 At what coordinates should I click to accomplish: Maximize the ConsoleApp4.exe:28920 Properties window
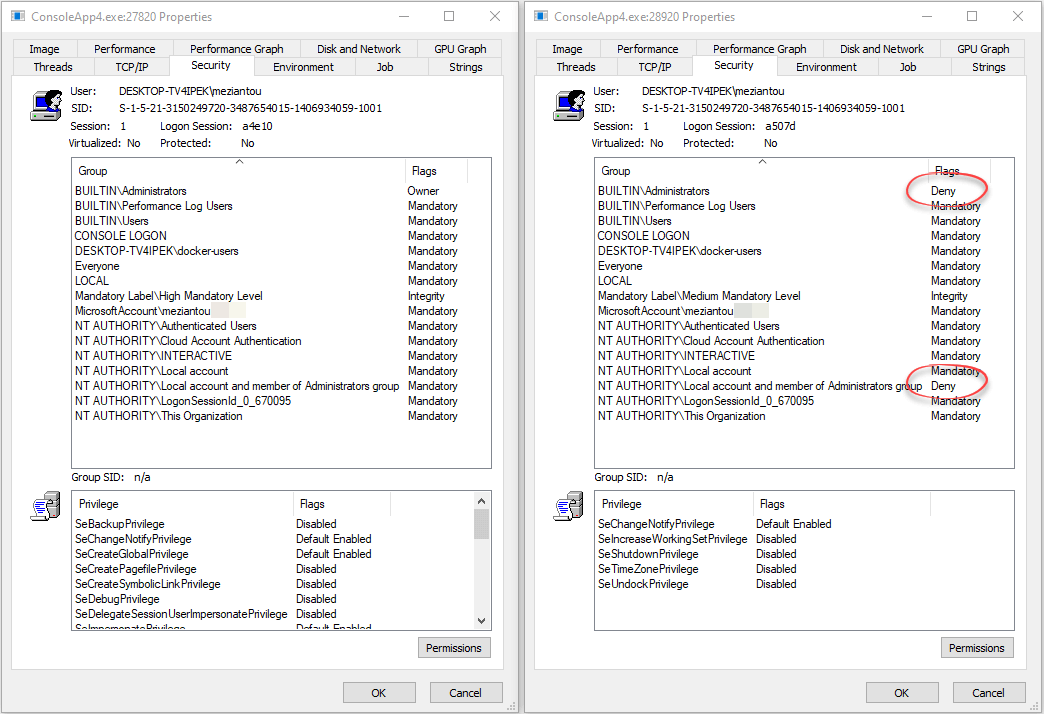tap(972, 17)
